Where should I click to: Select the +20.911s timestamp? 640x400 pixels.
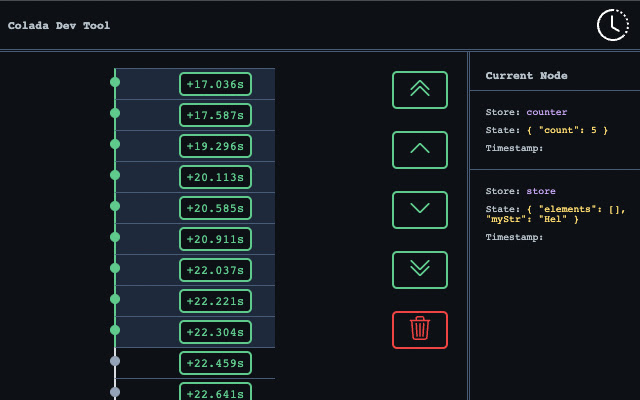[215, 239]
